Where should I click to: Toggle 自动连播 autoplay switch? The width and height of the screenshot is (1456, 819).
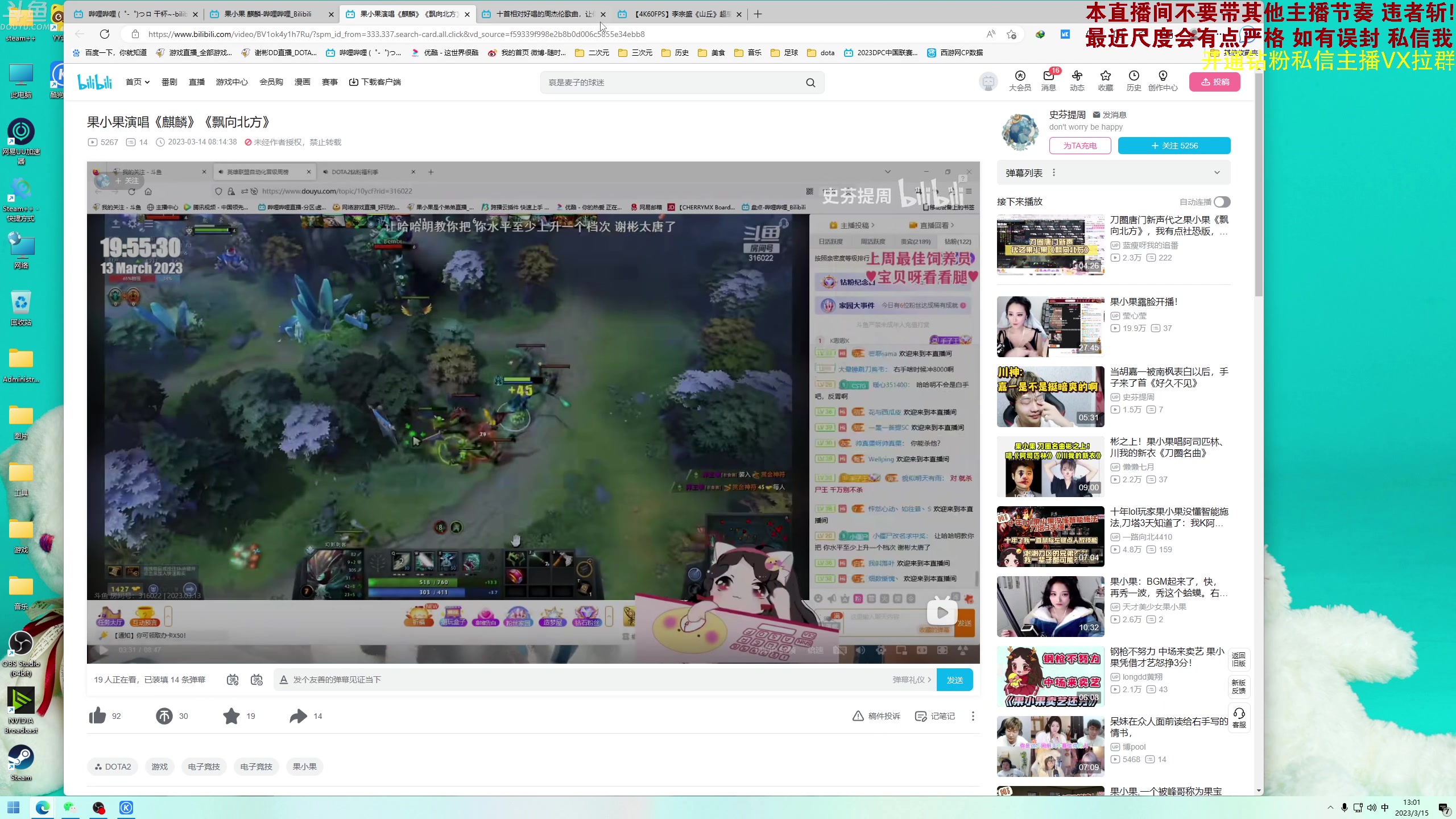click(x=1222, y=202)
